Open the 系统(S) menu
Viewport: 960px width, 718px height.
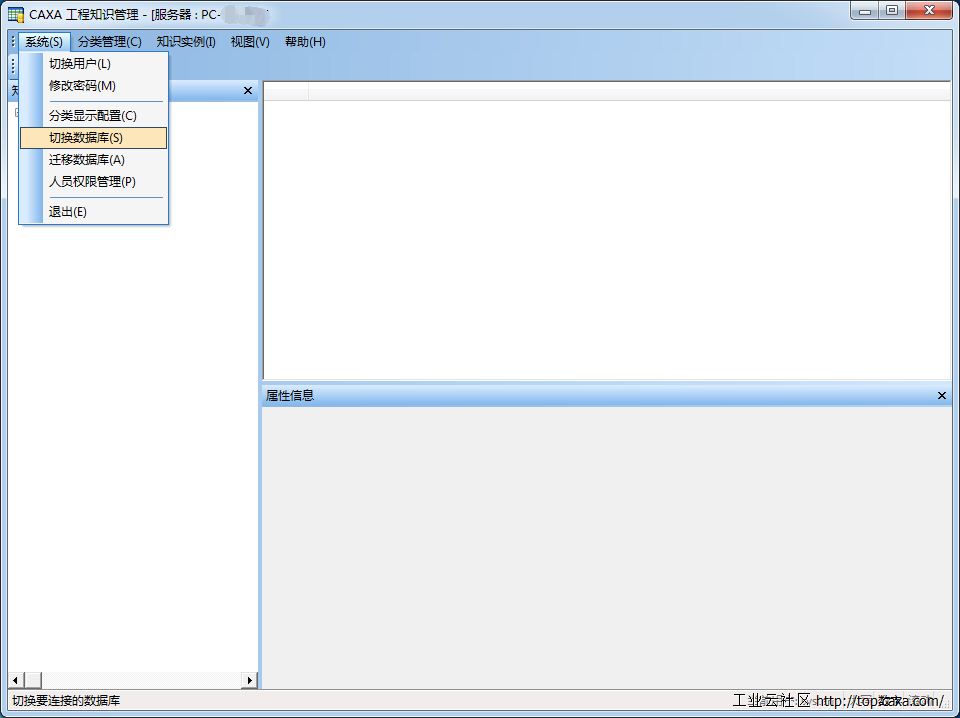click(44, 42)
